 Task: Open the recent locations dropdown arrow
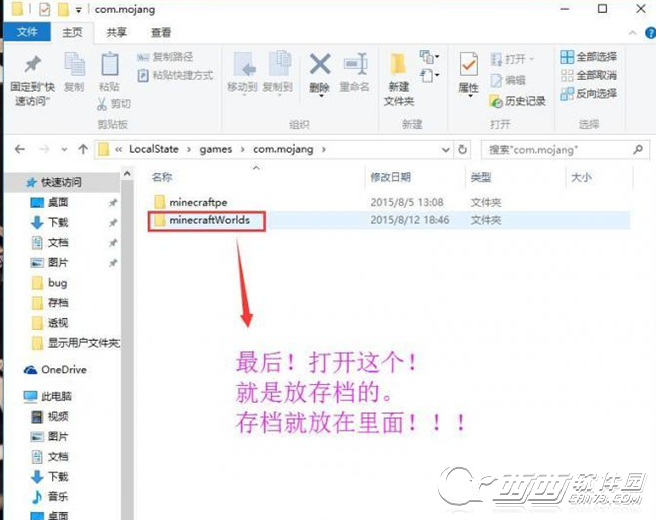64,149
